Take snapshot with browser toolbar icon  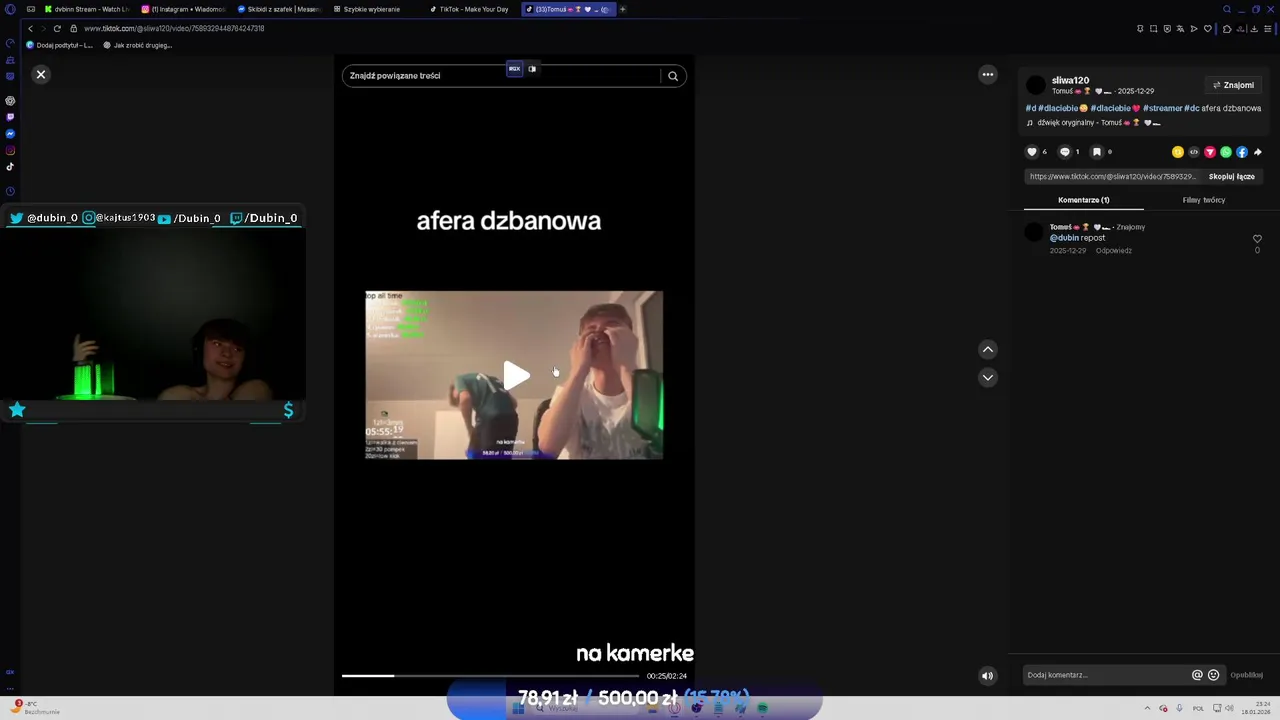(x=1153, y=28)
